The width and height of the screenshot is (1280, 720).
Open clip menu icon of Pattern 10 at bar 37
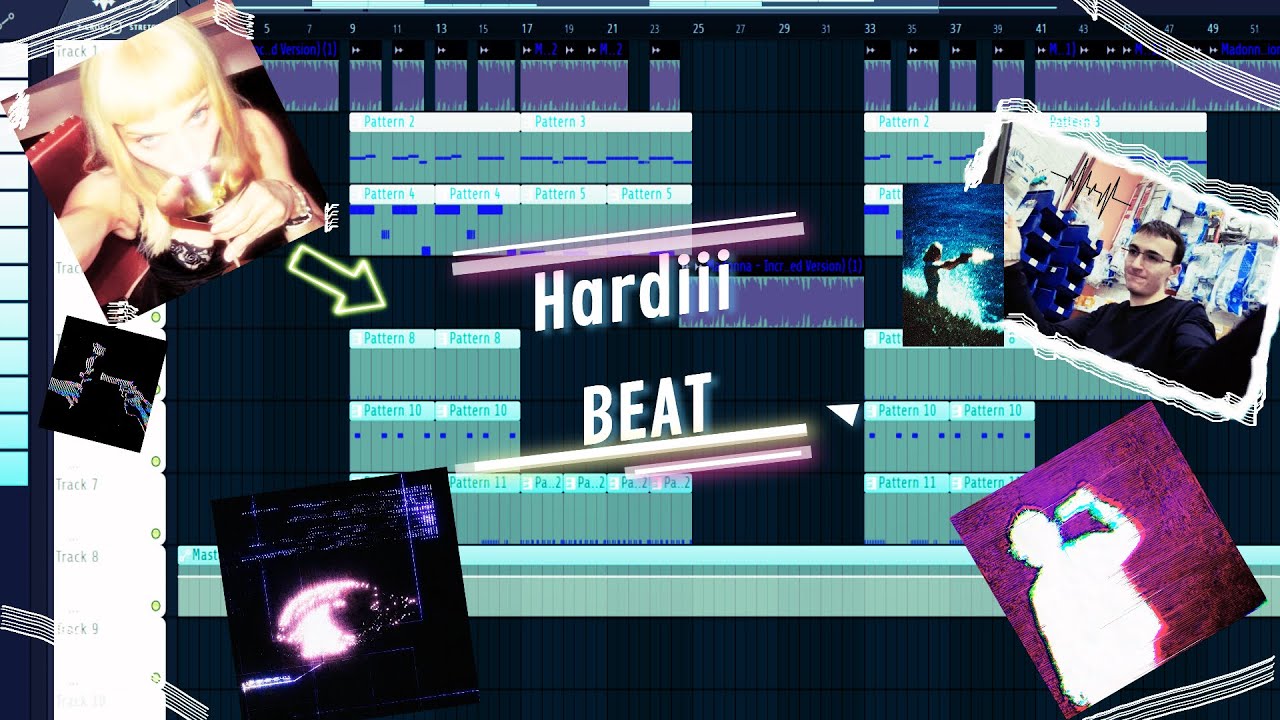tap(957, 410)
